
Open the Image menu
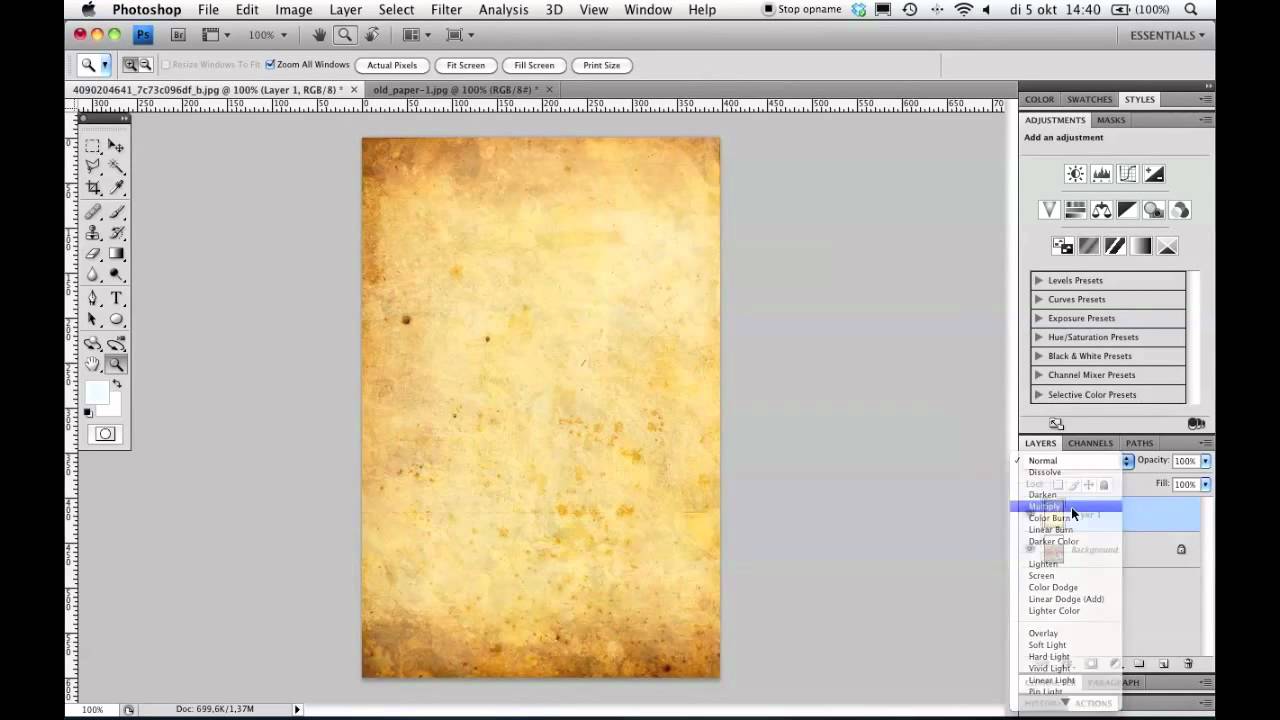[293, 10]
